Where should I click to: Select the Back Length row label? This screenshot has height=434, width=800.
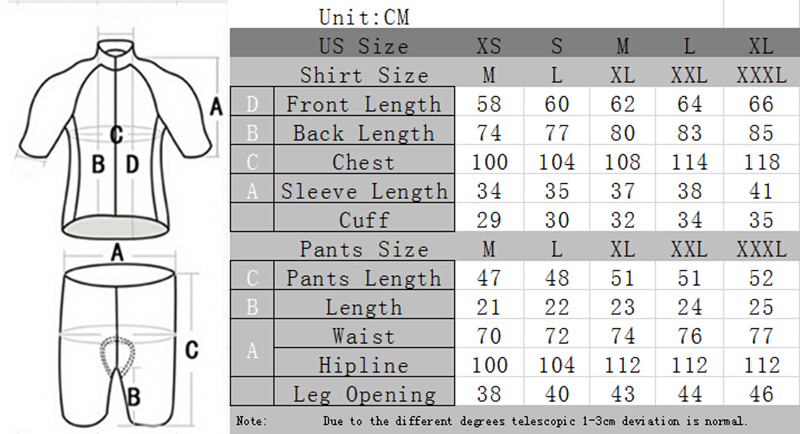point(363,133)
